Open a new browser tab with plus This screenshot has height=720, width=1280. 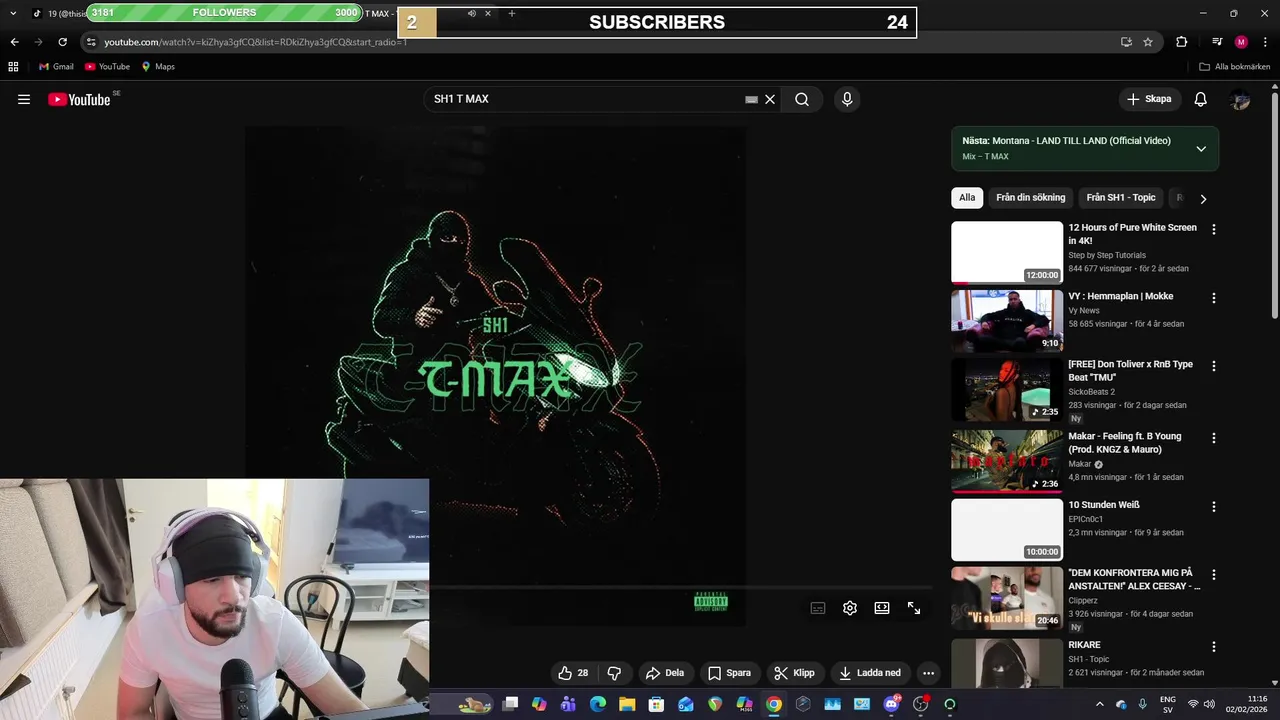point(512,14)
